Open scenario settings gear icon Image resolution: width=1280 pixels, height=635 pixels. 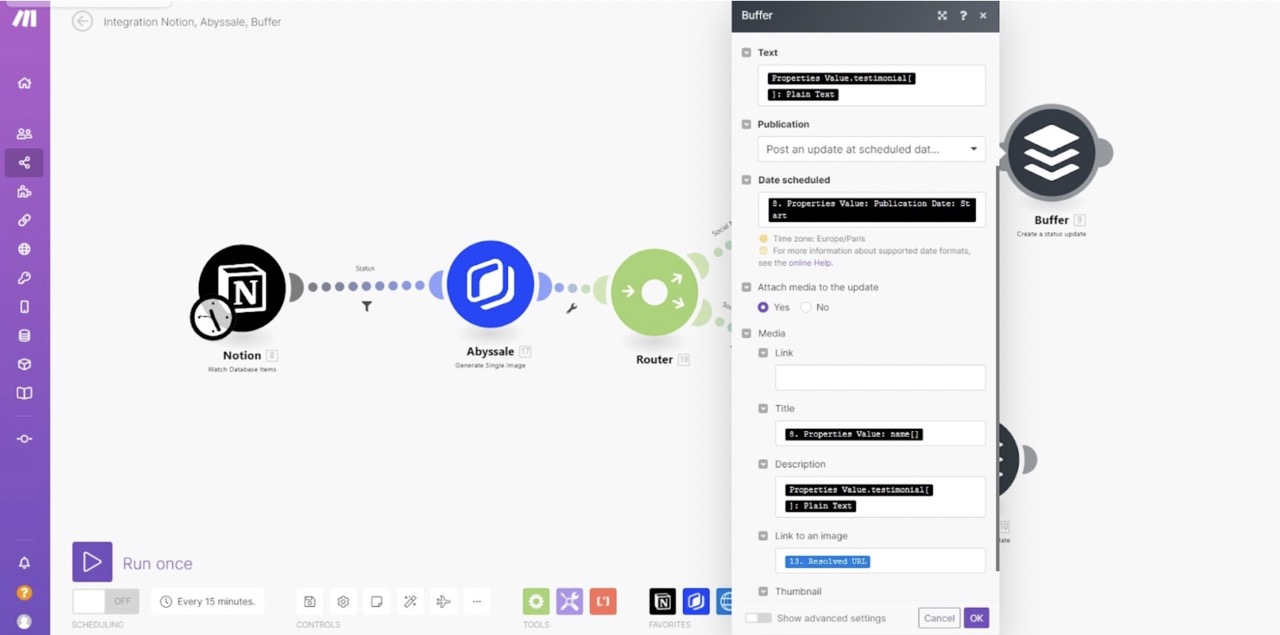343,601
